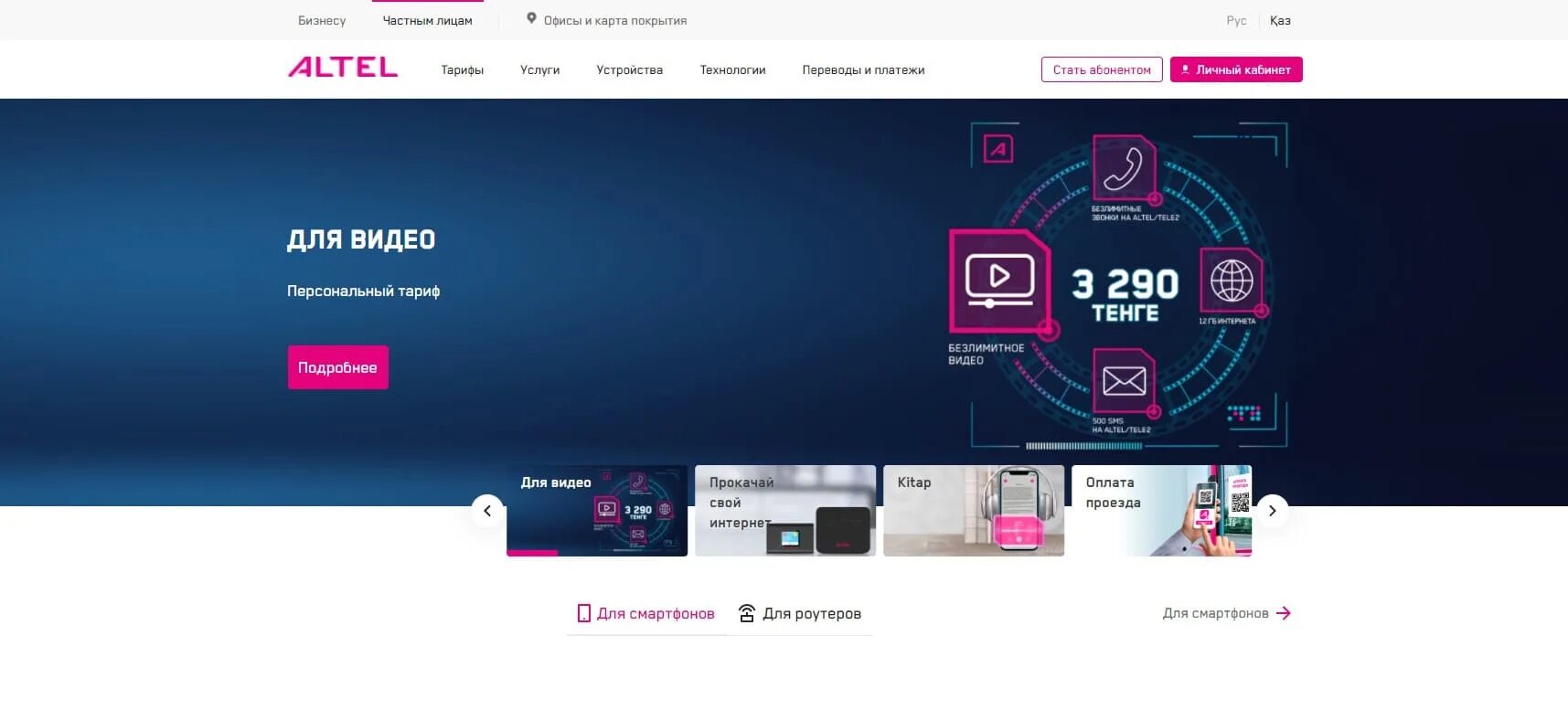Switch to the Для роутеров tab
Screen dimensions: 1568x710
point(800,613)
